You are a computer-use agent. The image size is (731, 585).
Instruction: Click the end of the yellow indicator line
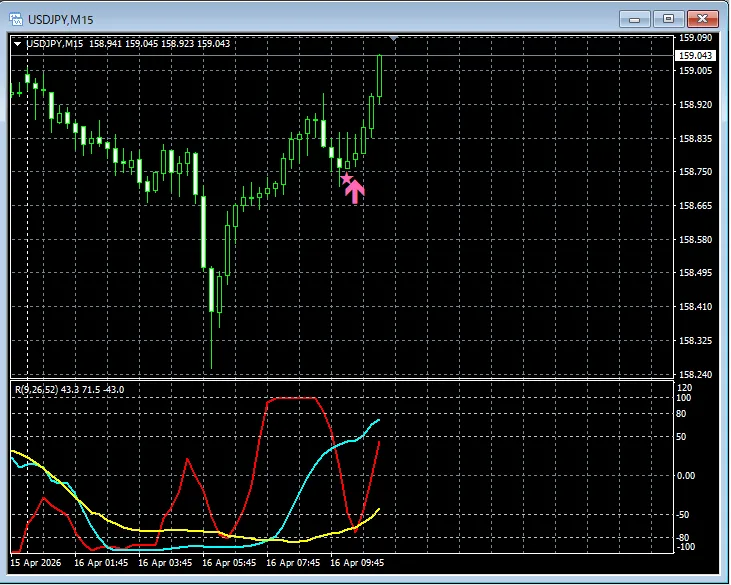379,509
